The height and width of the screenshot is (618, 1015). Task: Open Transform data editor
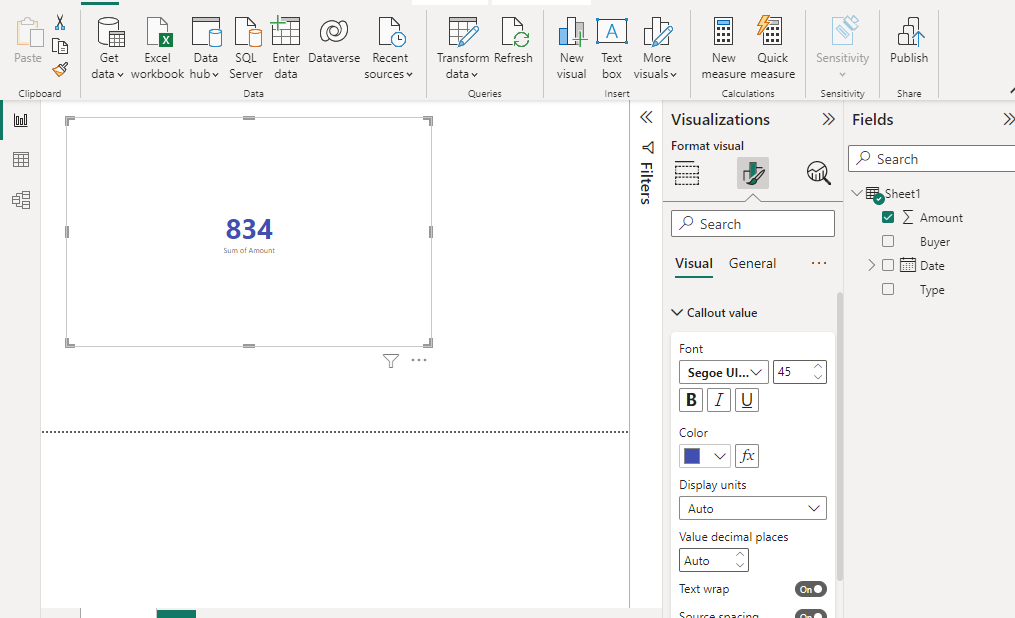point(463,49)
